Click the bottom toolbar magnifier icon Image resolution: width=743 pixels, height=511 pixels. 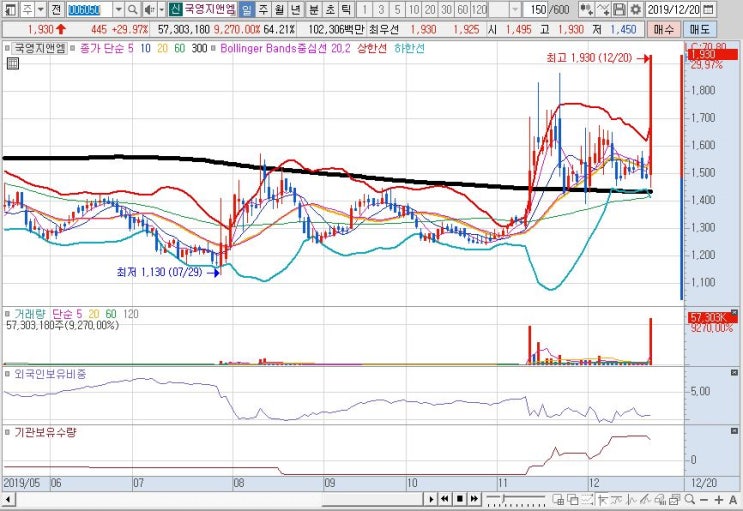click(x=690, y=499)
